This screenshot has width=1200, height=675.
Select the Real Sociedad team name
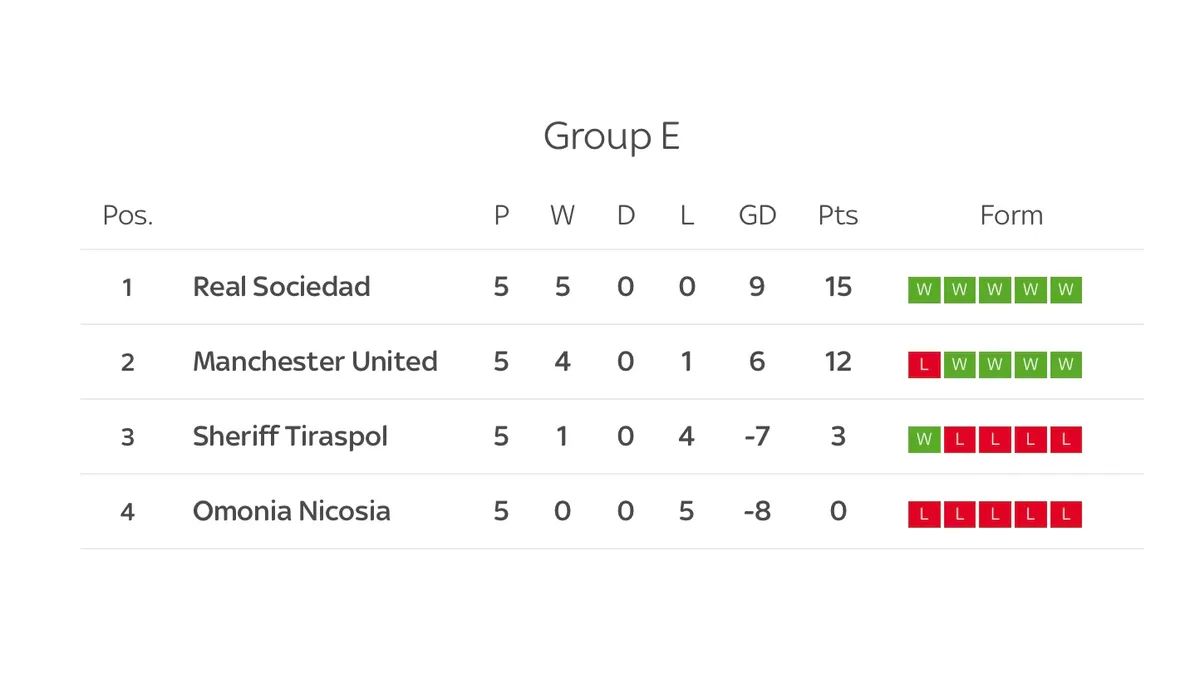pyautogui.click(x=282, y=287)
